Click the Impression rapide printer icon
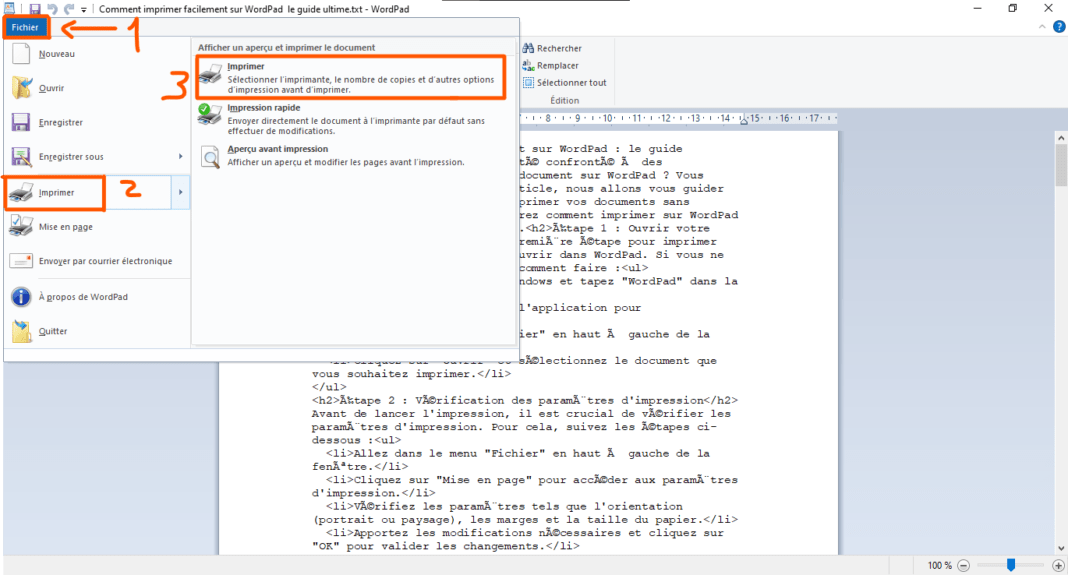 pos(210,114)
